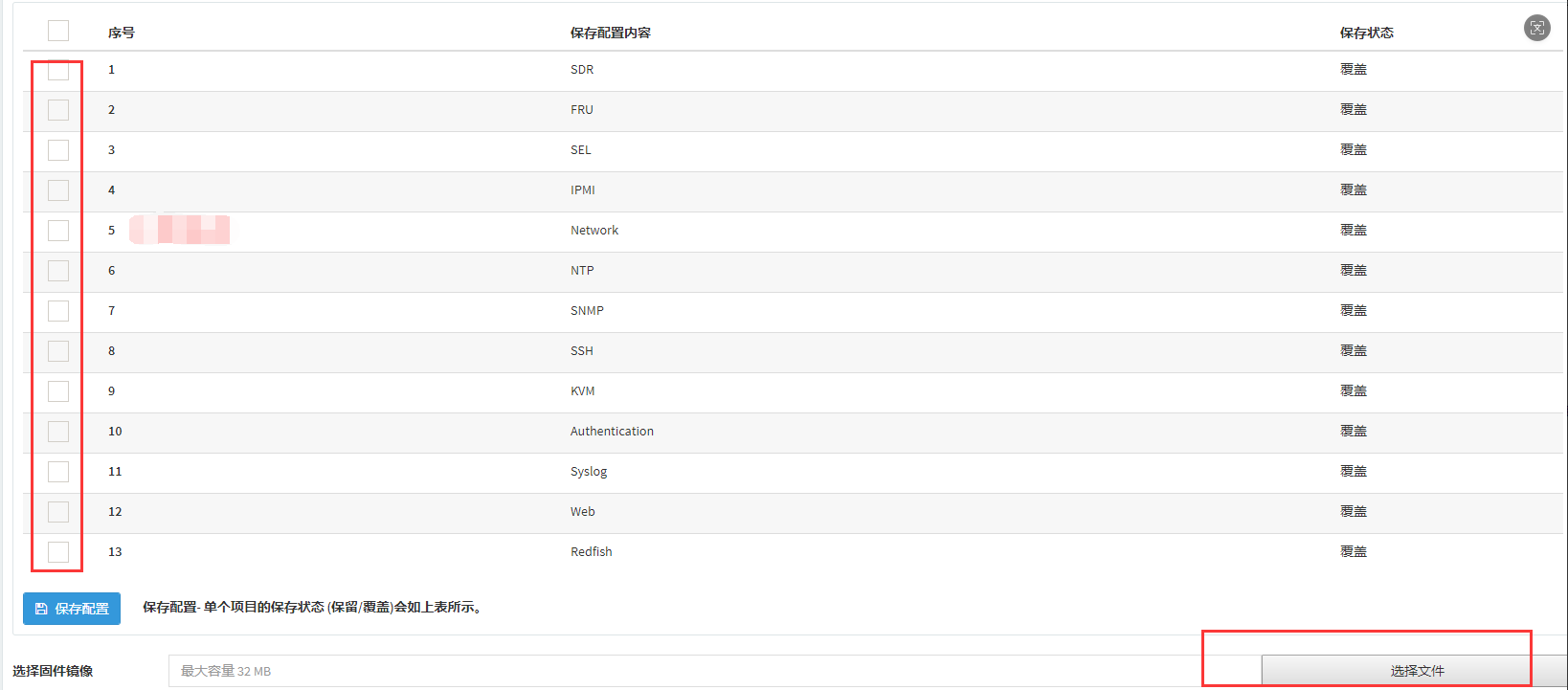This screenshot has width=1568, height=690.
Task: Check the SDR row checkbox
Action: [x=58, y=70]
